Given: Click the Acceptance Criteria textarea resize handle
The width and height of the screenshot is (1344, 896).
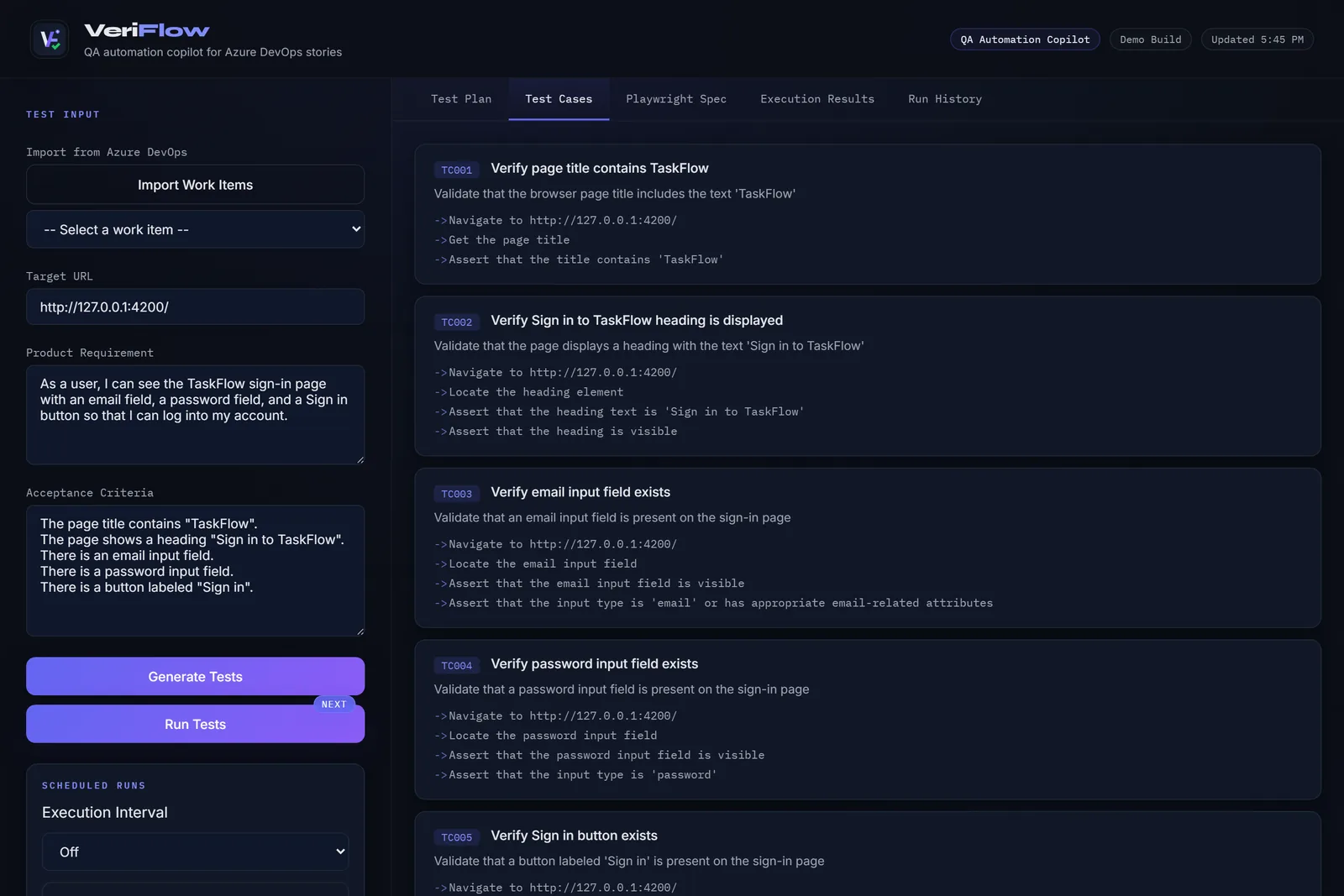Looking at the screenshot, I should [x=360, y=631].
